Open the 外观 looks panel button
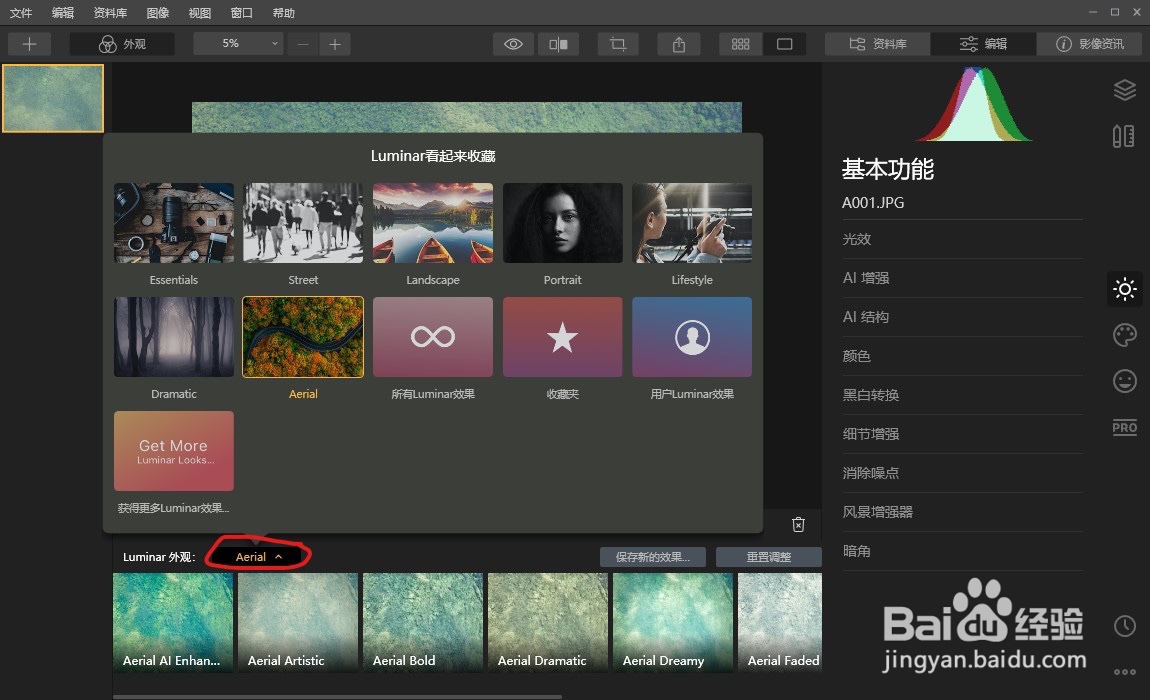Image resolution: width=1150 pixels, height=700 pixels. coord(122,44)
